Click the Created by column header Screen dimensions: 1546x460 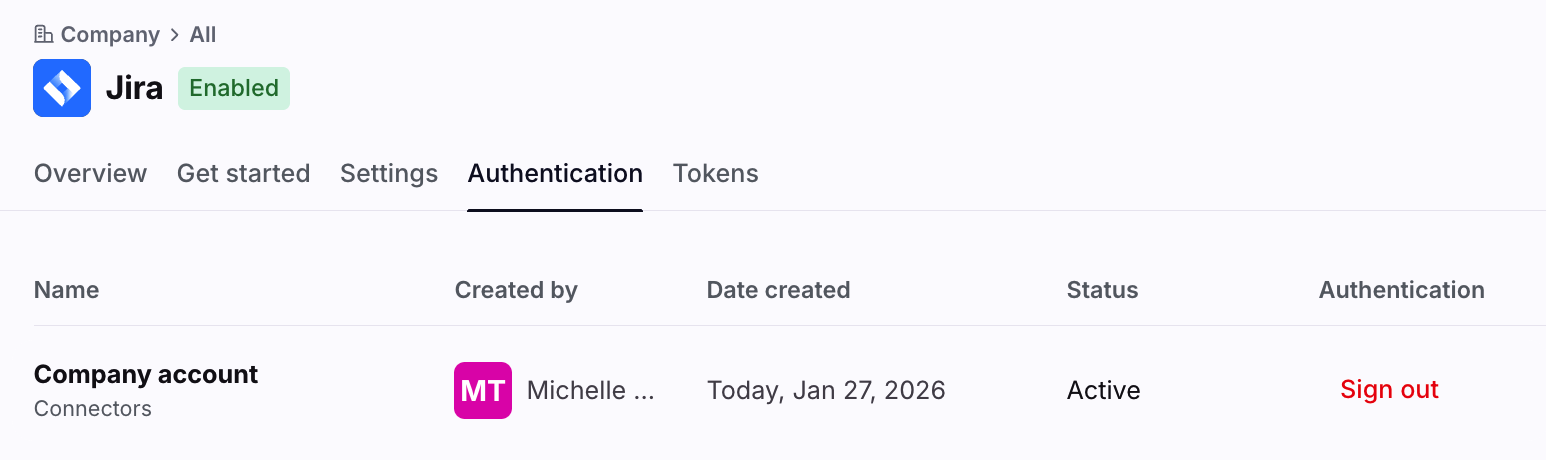tap(516, 290)
